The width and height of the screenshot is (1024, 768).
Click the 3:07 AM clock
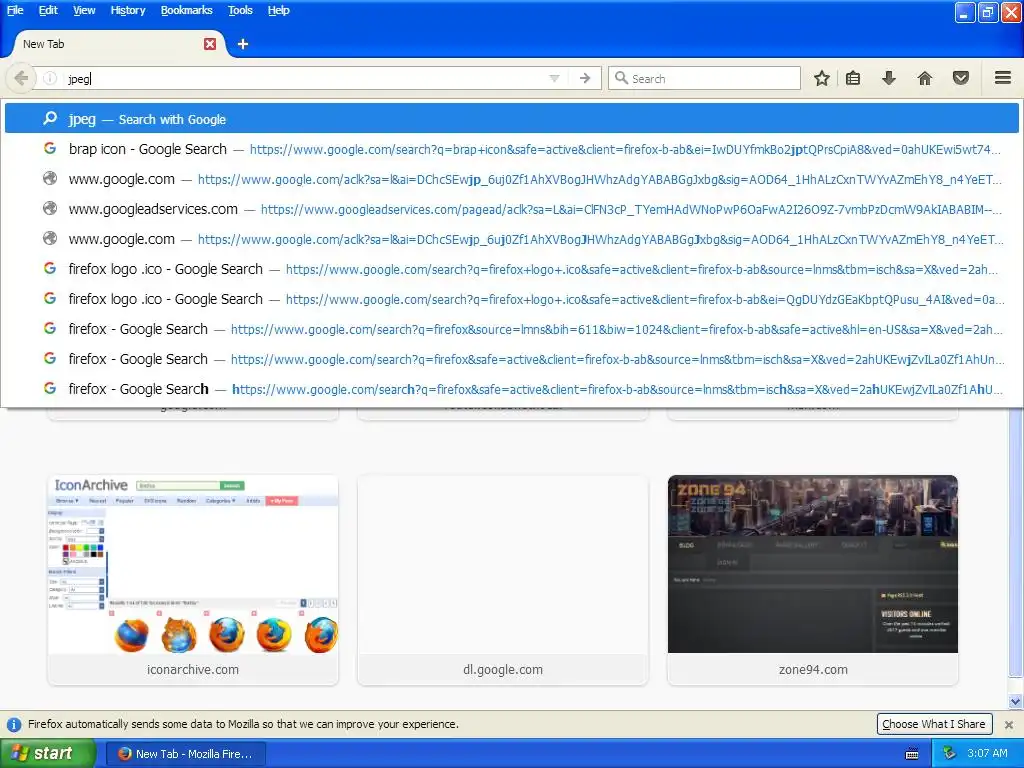tap(987, 753)
